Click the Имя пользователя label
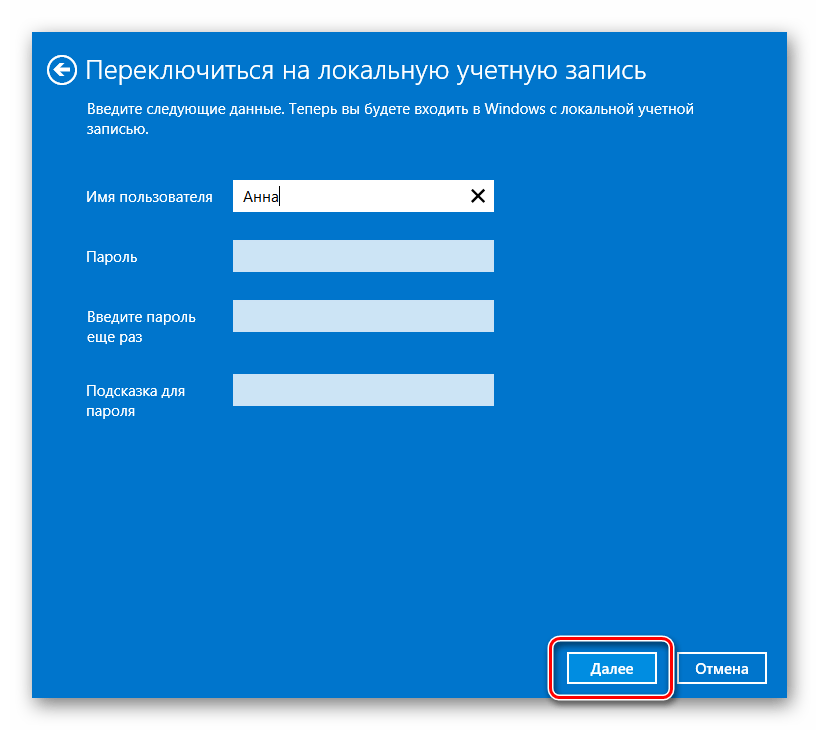The width and height of the screenshot is (819, 730). (149, 197)
